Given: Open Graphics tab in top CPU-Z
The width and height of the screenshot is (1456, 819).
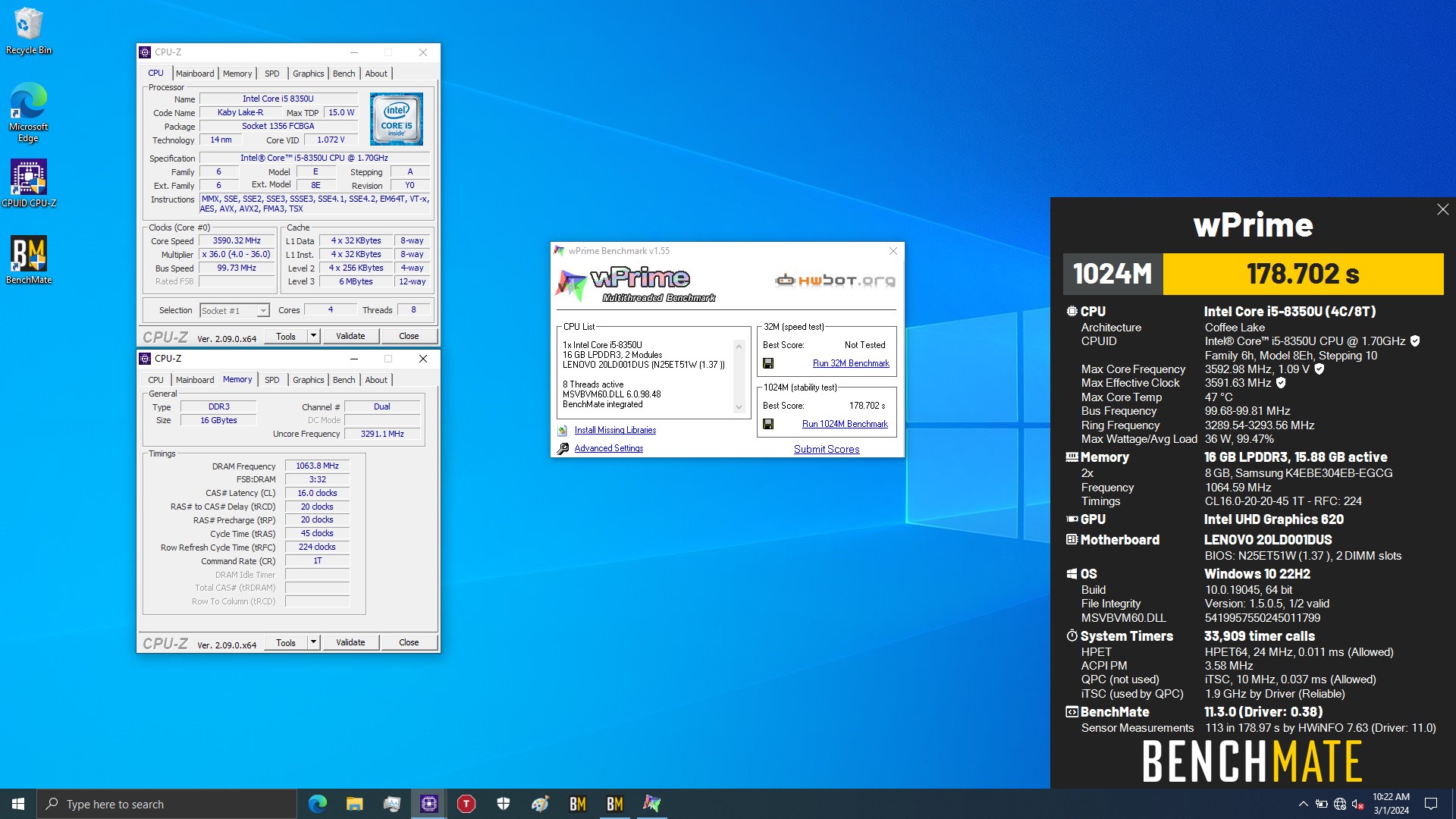Looking at the screenshot, I should (309, 74).
